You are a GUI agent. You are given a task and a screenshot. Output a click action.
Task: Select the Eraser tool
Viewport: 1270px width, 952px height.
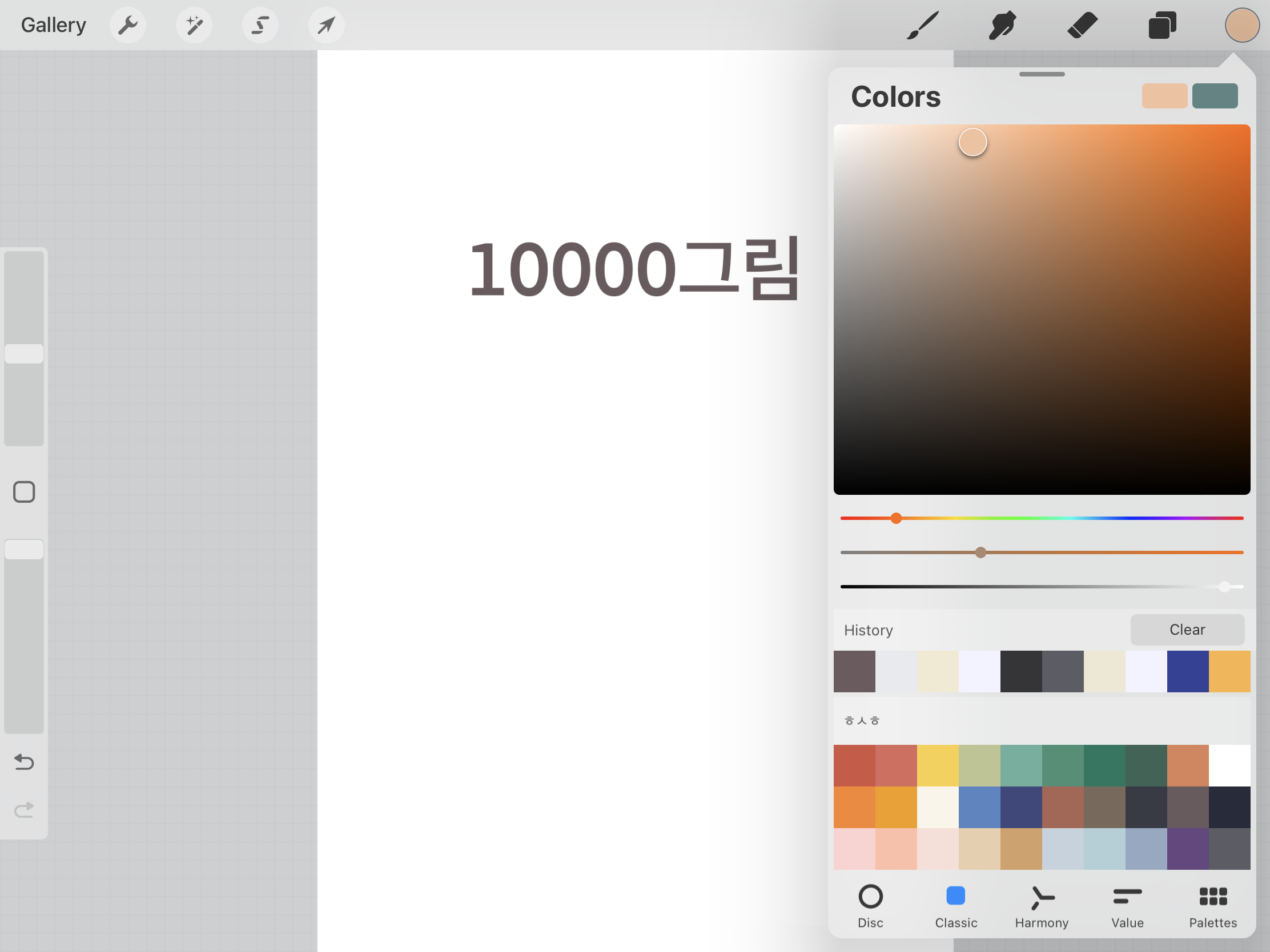1082,25
